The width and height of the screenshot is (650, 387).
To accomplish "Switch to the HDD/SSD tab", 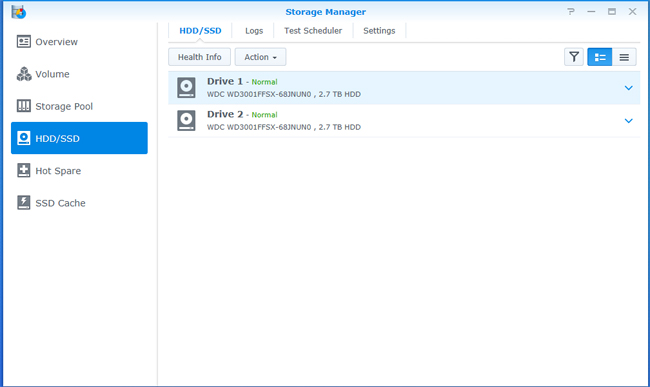I will pyautogui.click(x=200, y=31).
